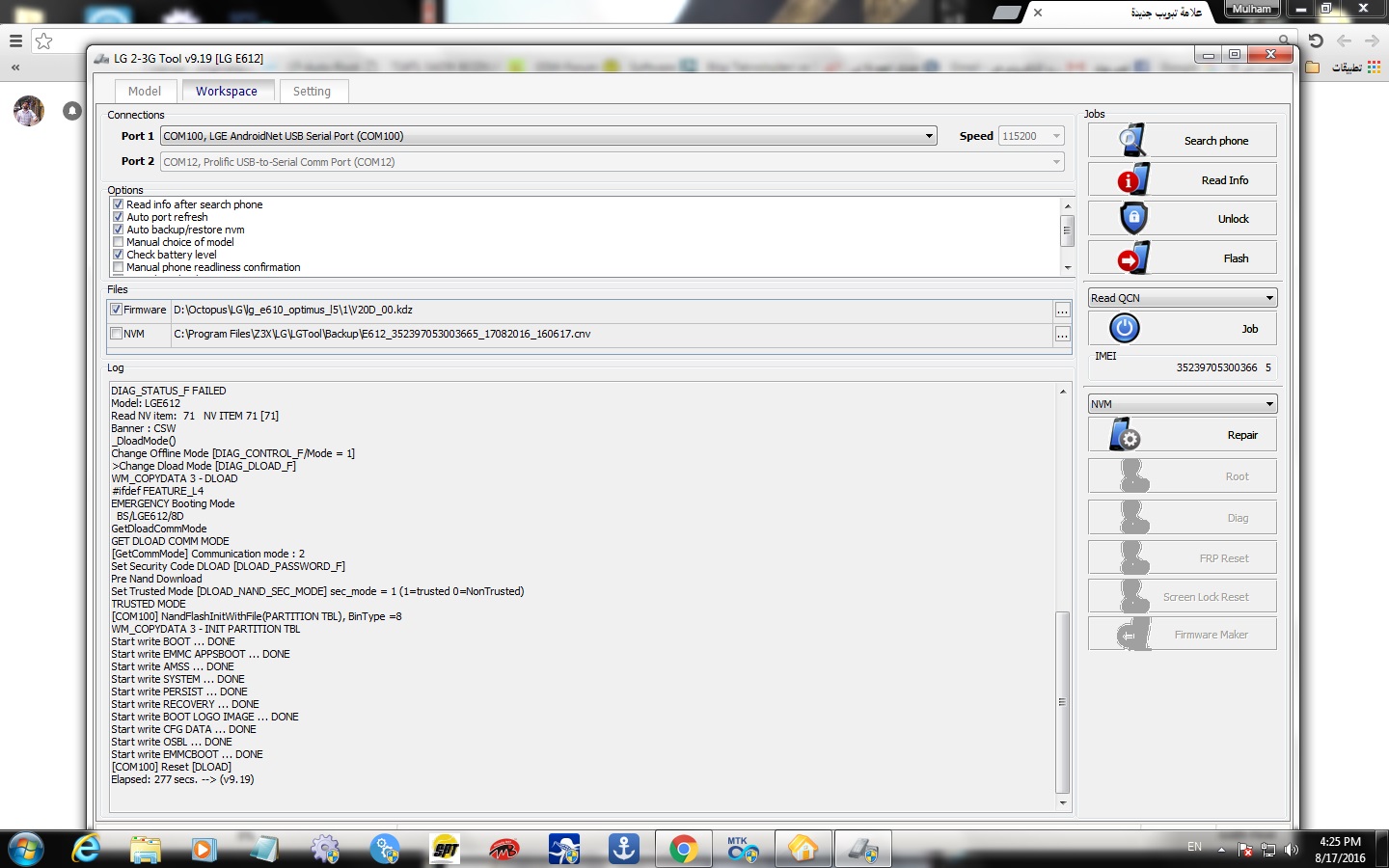
Task: Click the Flash red arrow icon
Action: (1133, 258)
